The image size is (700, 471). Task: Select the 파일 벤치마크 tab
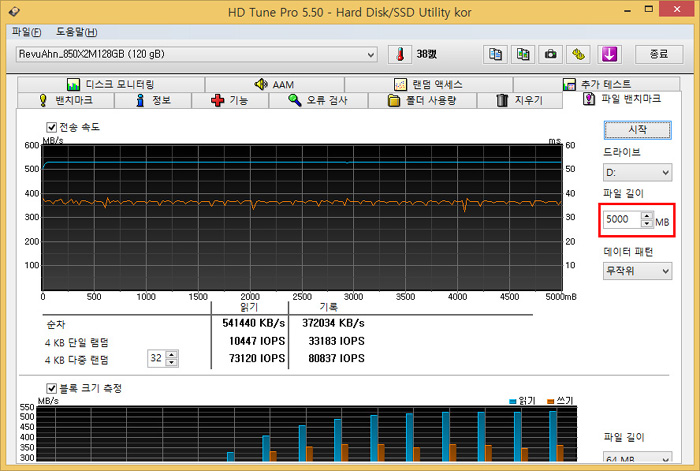(x=622, y=99)
